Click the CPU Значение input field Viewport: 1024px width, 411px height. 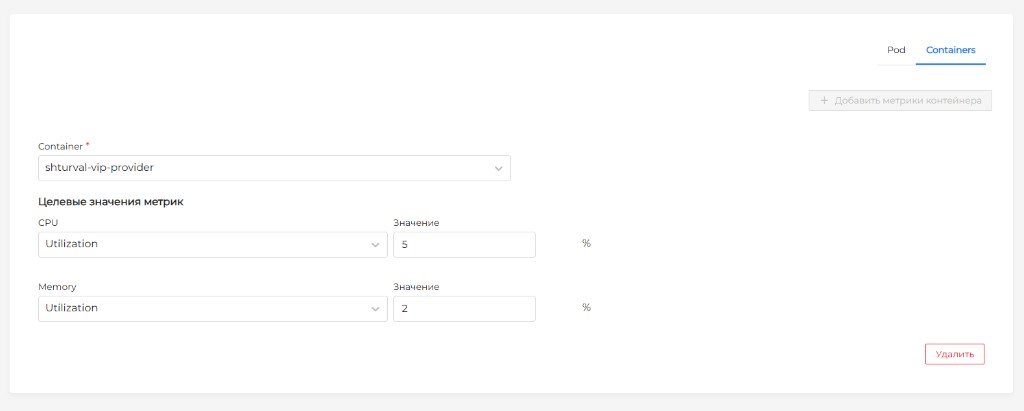464,244
